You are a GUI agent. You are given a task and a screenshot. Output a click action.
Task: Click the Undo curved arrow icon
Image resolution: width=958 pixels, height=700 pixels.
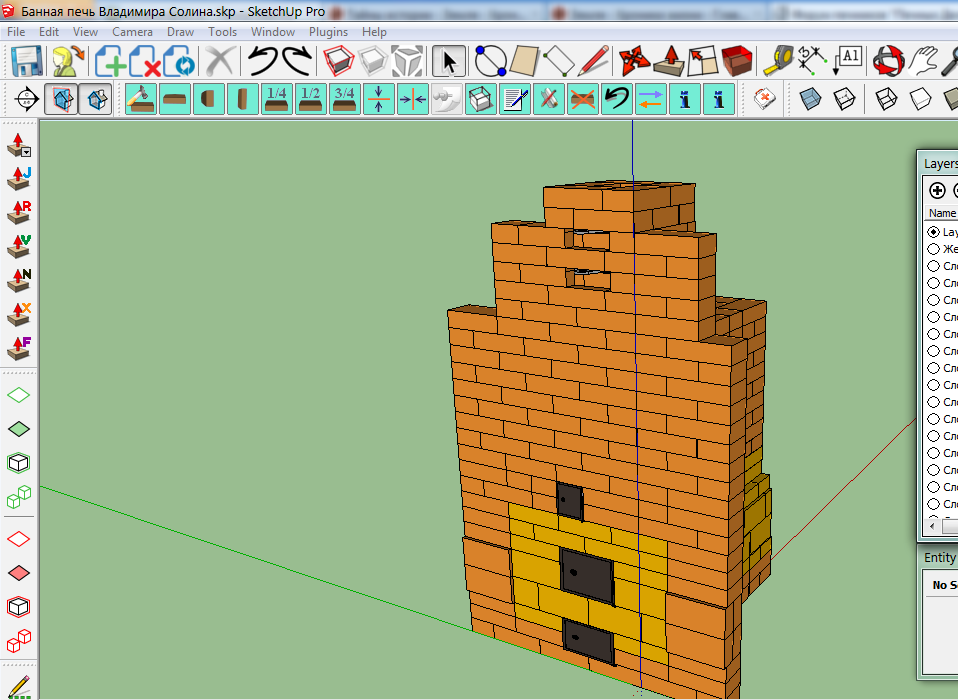(262, 62)
